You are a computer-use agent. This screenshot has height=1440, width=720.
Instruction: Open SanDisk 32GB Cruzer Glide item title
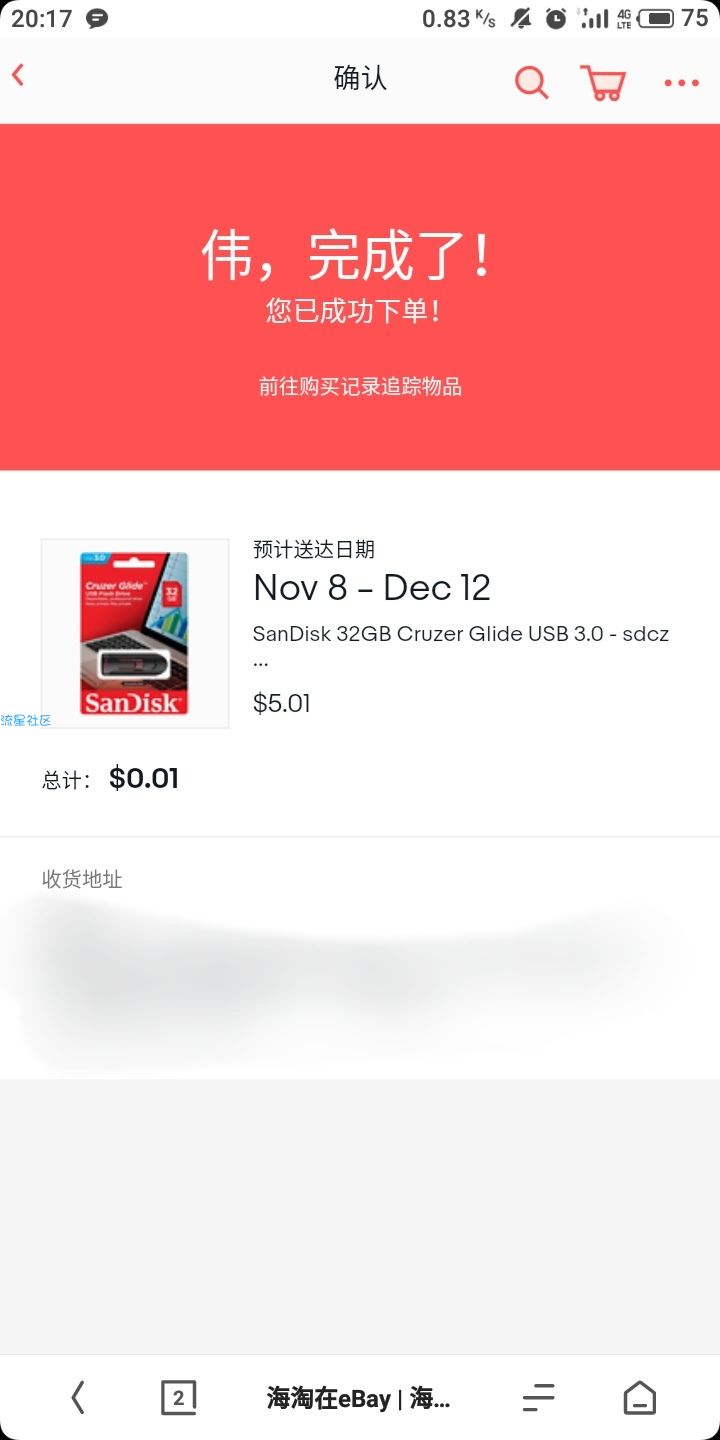(x=461, y=646)
